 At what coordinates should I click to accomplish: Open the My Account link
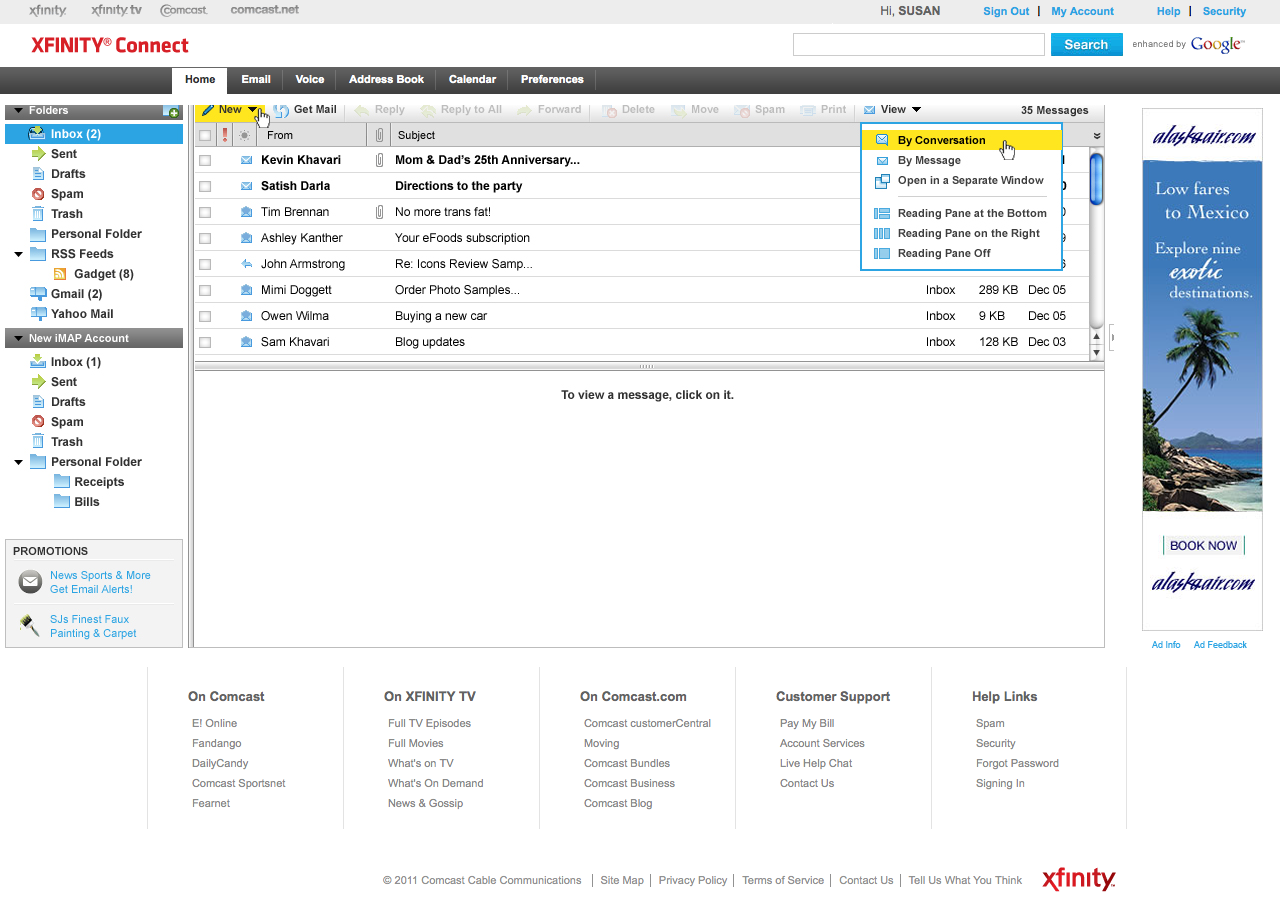[x=1082, y=12]
